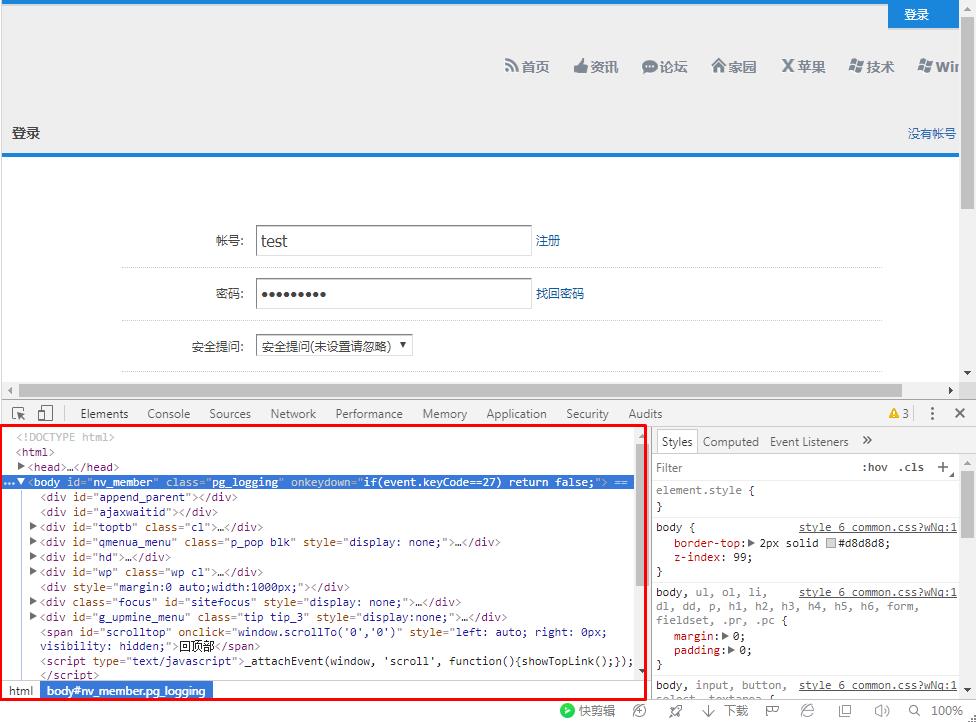Click the add new style rule plus icon
This screenshot has height=722, width=976.
pyautogui.click(x=943, y=467)
